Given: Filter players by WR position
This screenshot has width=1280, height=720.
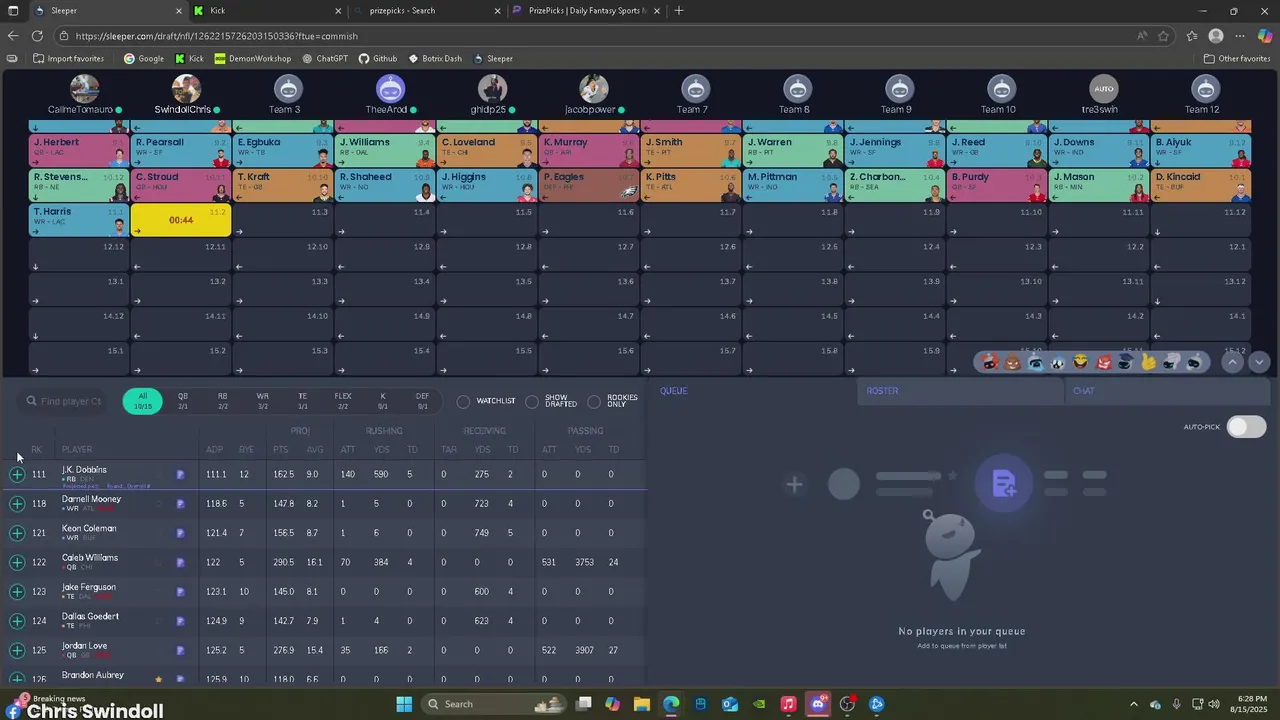Looking at the screenshot, I should (x=263, y=401).
